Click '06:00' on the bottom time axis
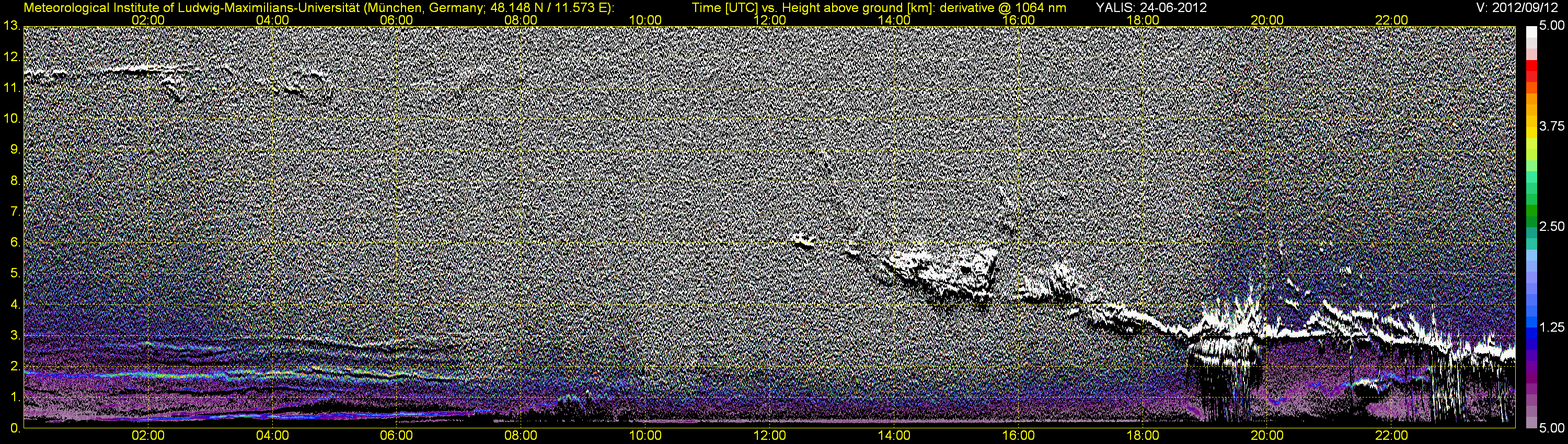 click(x=396, y=436)
